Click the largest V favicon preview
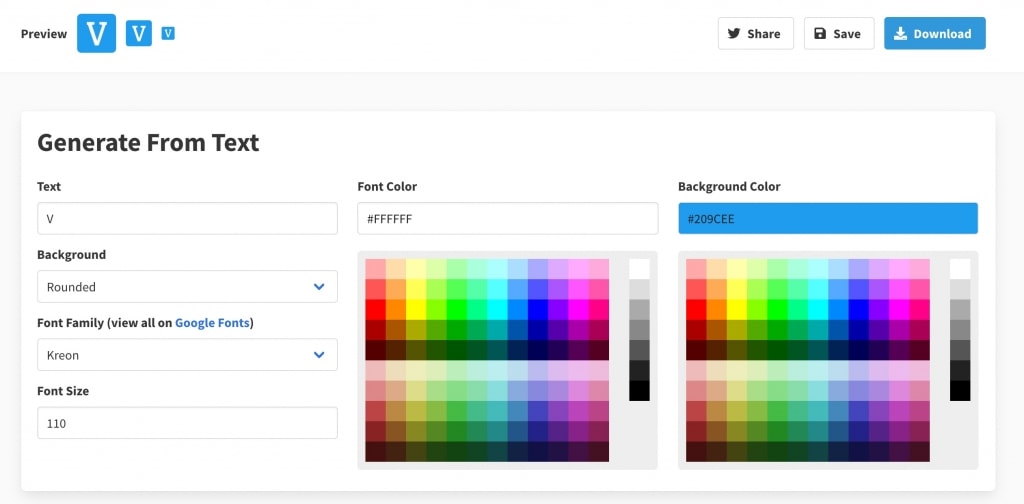This screenshot has height=504, width=1024. [x=97, y=33]
